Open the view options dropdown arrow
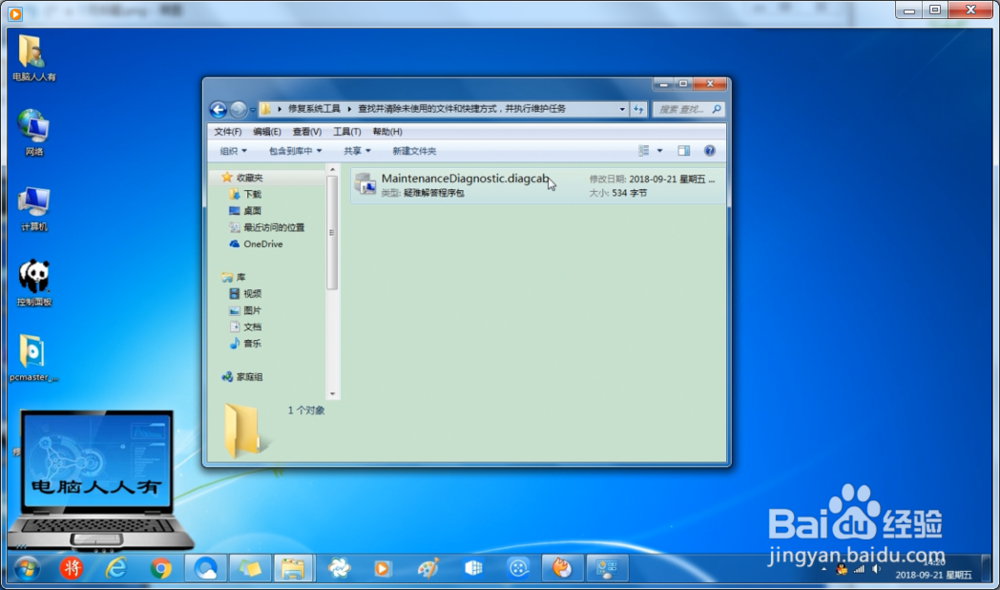Screen dimensions: 1000x590 coord(660,151)
